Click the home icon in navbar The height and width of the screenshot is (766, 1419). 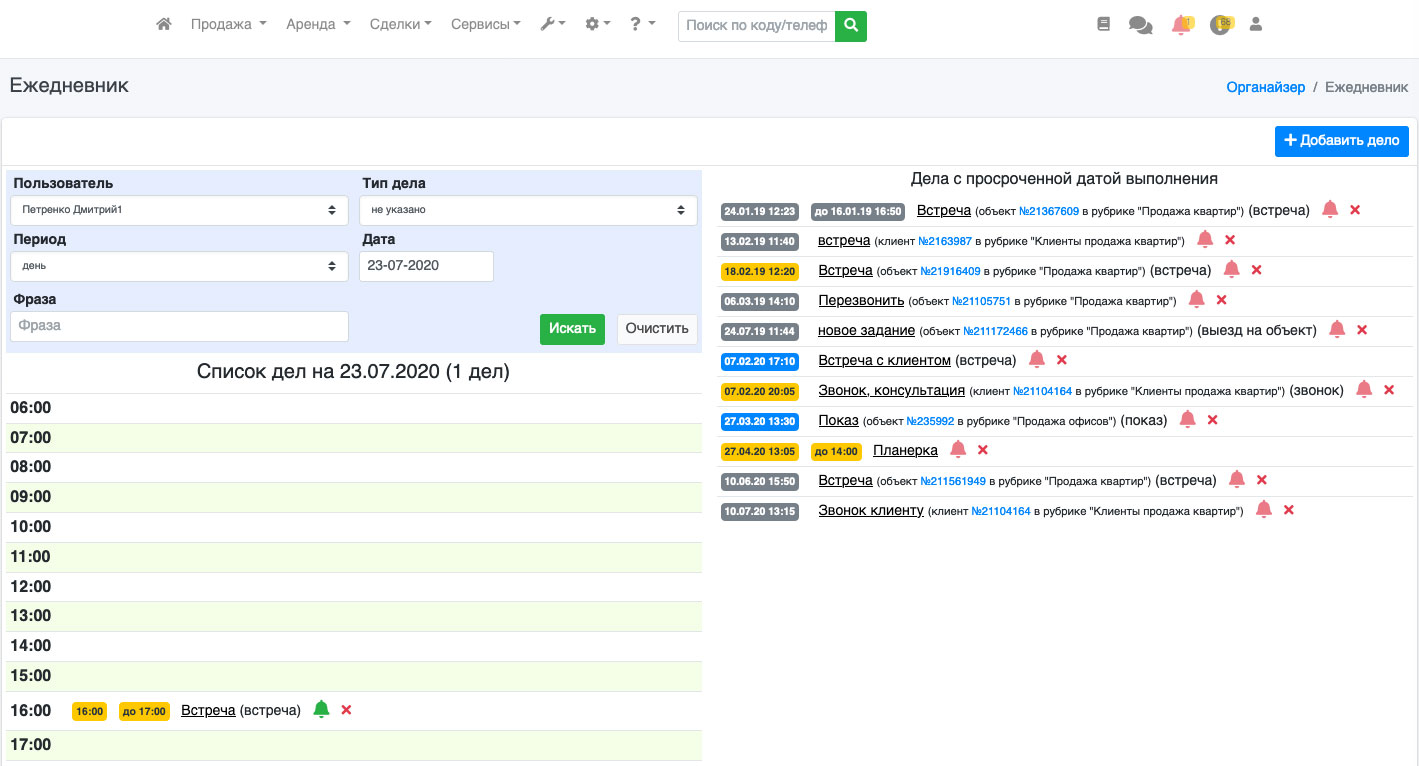[164, 25]
